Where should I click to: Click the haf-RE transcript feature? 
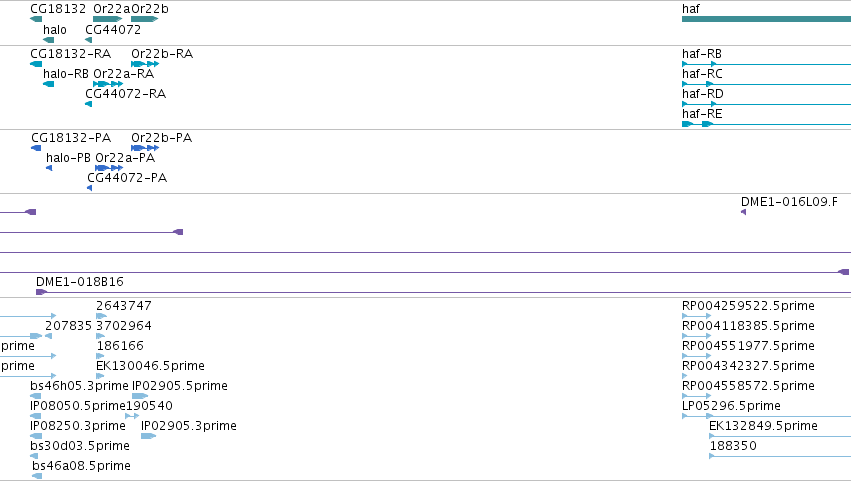coord(766,124)
